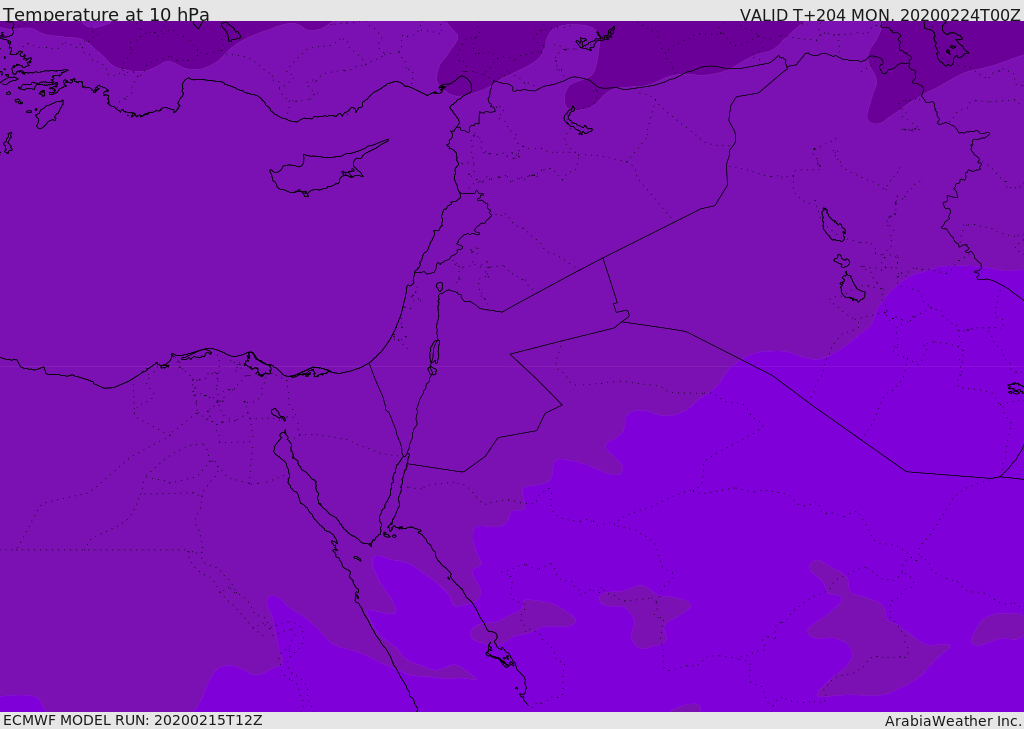
Task: Click the 'ECMWF MODEL RUN: 20200215T12Z' footer text
Action: pos(133,721)
